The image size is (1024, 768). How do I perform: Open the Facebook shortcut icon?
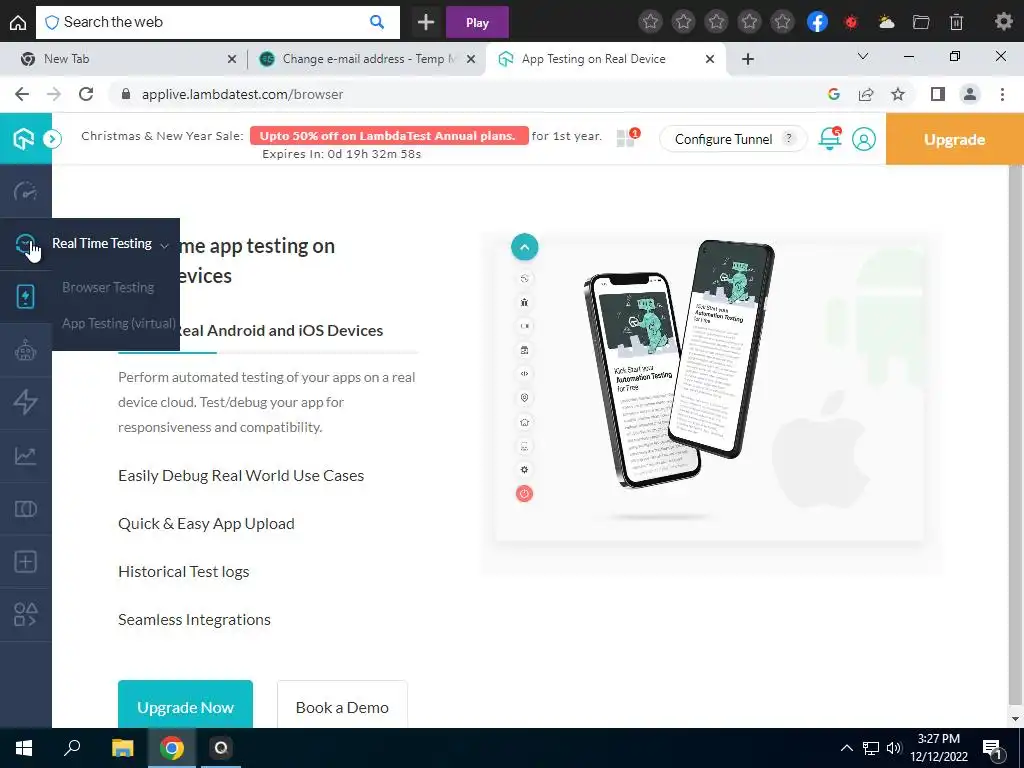817,22
